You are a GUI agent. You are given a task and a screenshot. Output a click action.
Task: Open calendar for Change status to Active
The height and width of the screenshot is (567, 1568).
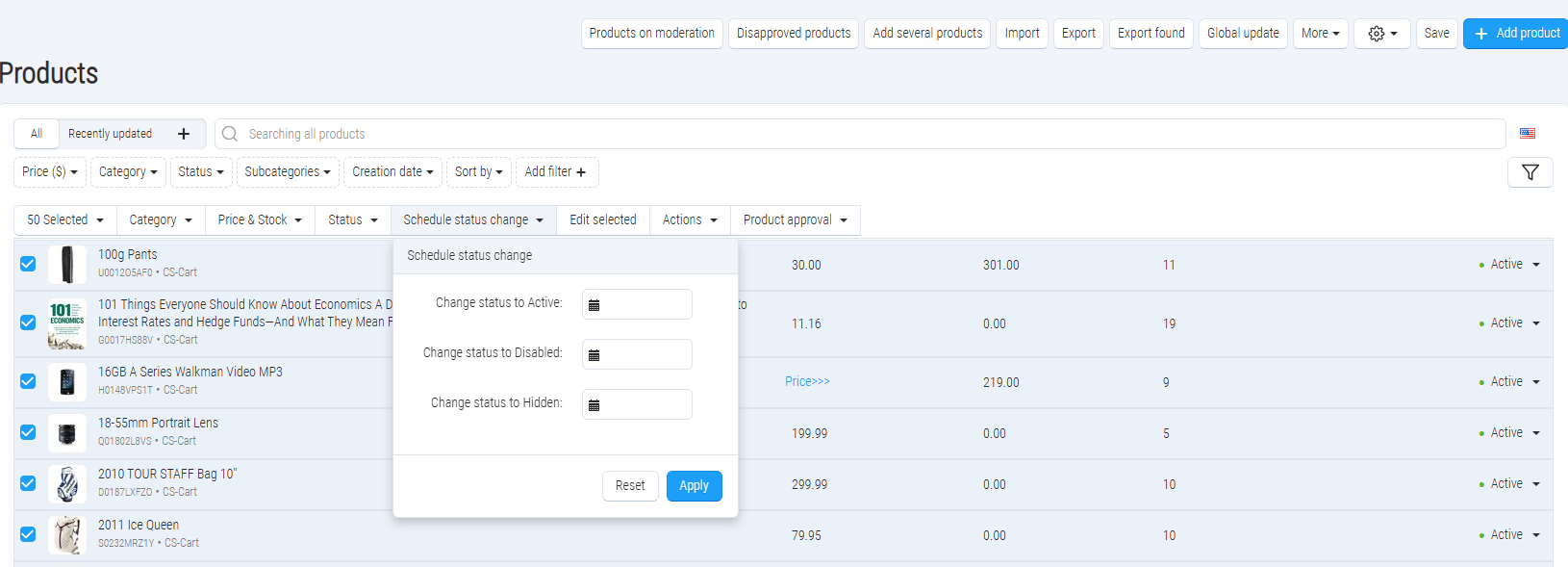pos(594,305)
